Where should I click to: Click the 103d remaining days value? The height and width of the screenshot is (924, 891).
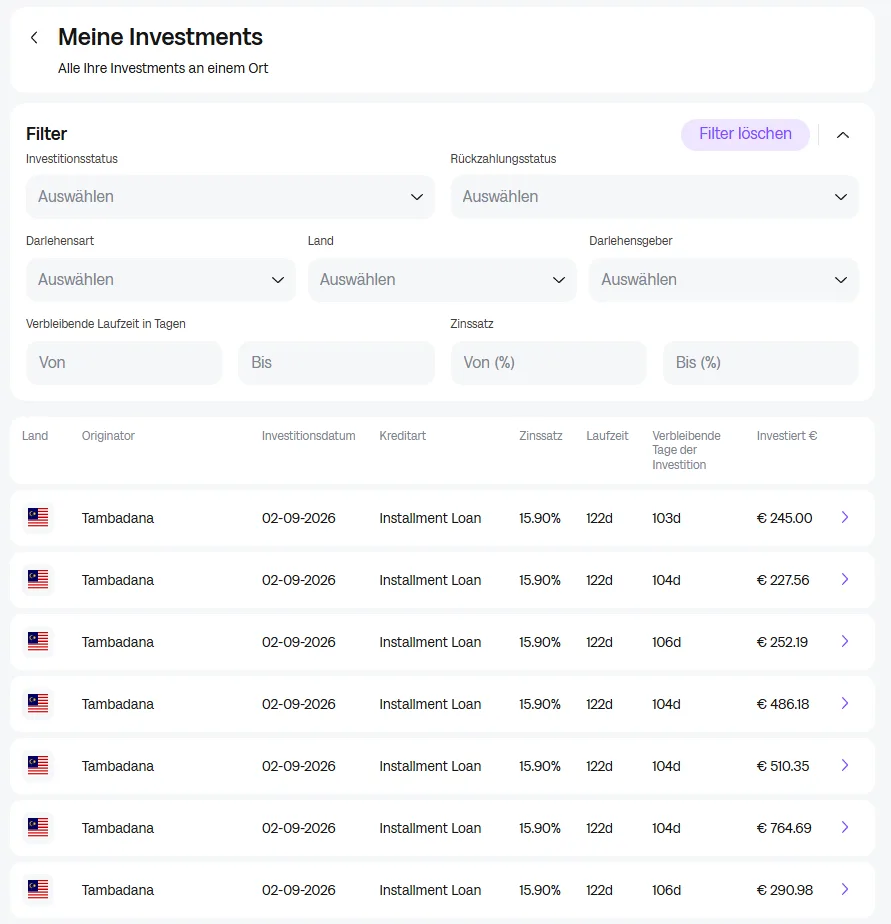tap(666, 518)
